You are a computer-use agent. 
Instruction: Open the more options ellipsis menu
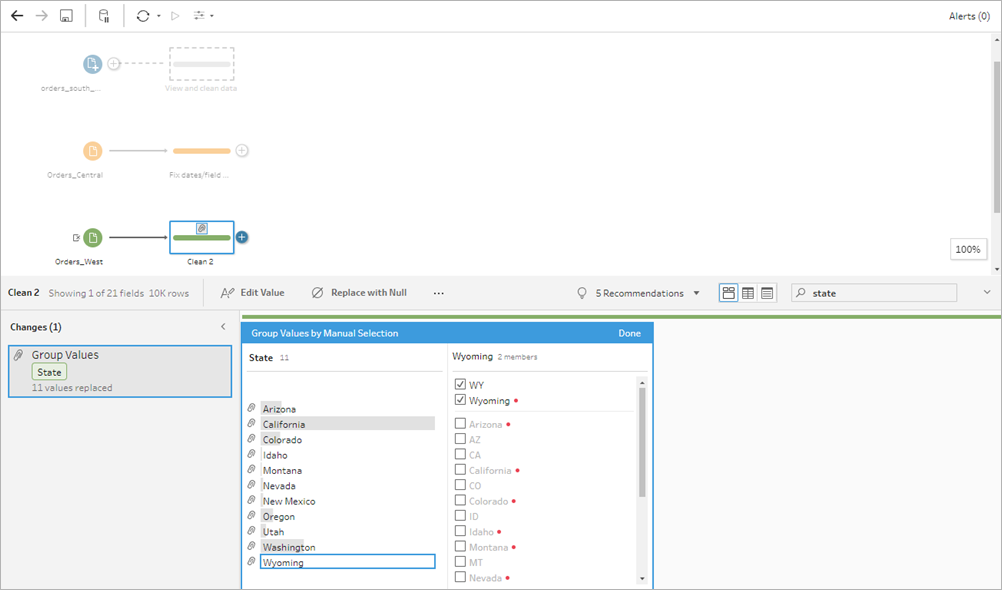[x=438, y=293]
